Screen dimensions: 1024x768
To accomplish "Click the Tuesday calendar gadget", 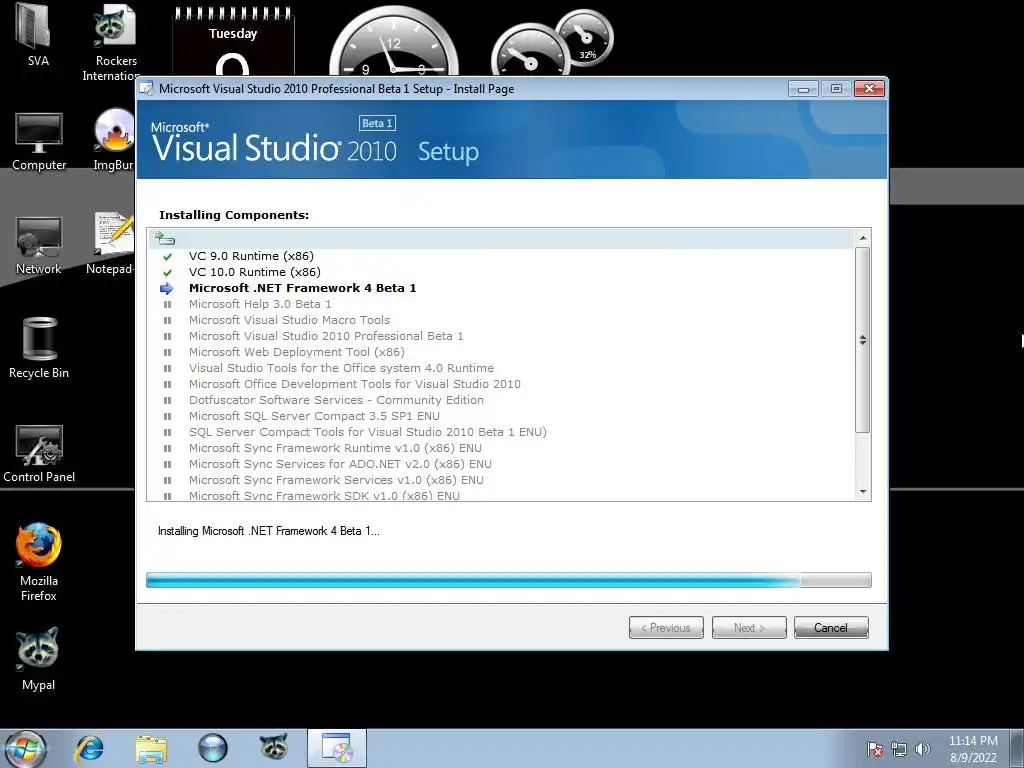I will click(x=233, y=40).
